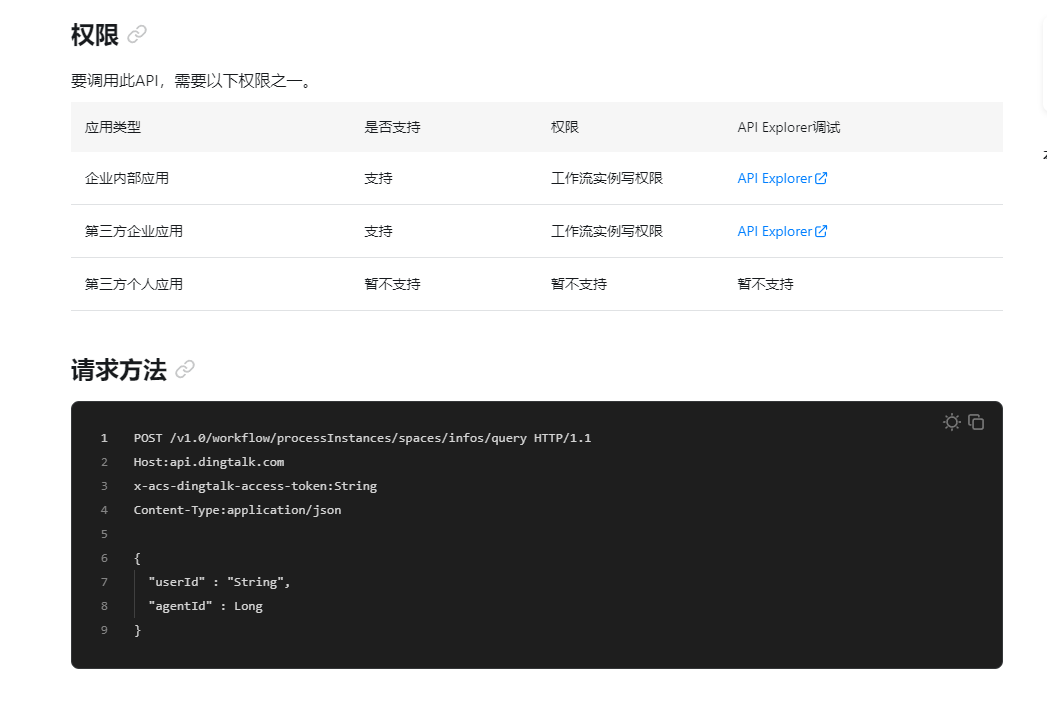The height and width of the screenshot is (716, 1047).
Task: Click the Host:api.dingtalk.com code line
Action: [x=208, y=462]
